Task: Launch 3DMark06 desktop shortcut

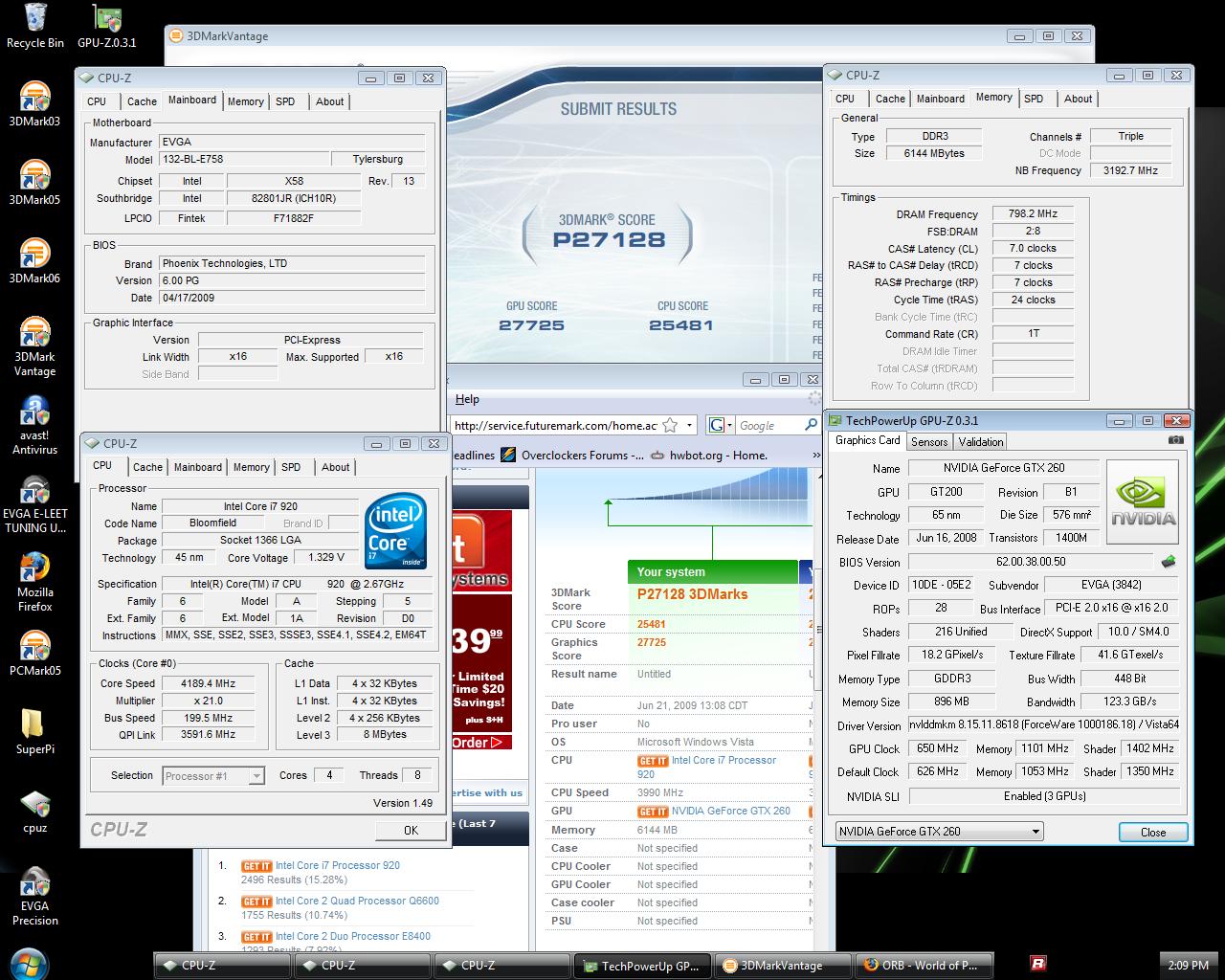Action: [x=34, y=260]
